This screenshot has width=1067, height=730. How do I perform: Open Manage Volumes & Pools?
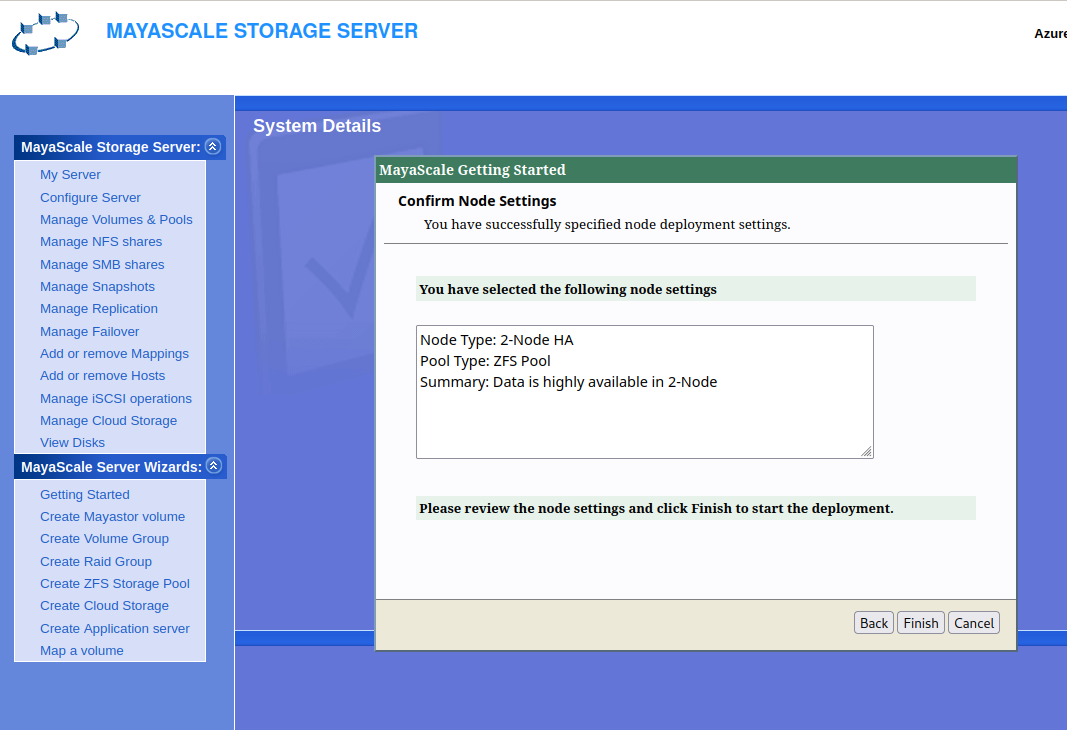pyautogui.click(x=116, y=220)
